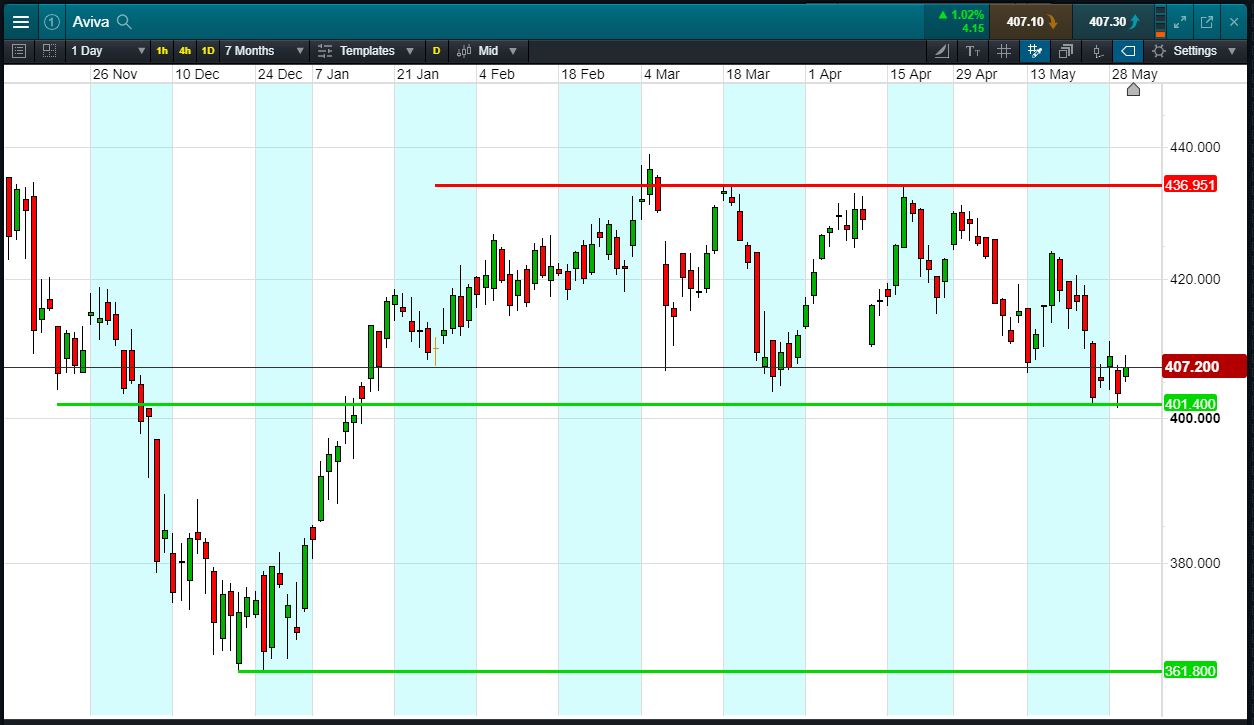Click the dashed-square layout icon
Screen dimensions: 1254x725
tap(49, 50)
